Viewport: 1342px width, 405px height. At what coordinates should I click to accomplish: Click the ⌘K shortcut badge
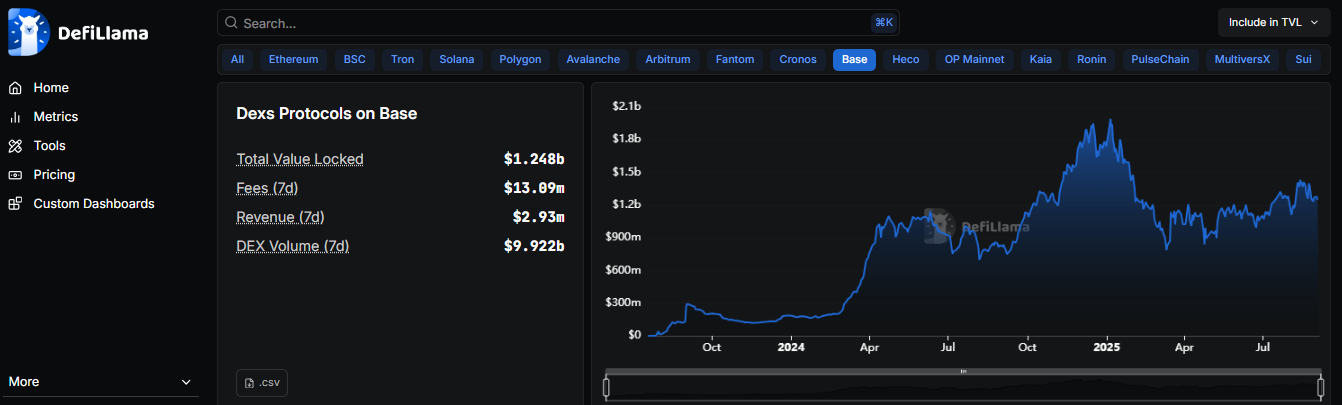[x=883, y=22]
